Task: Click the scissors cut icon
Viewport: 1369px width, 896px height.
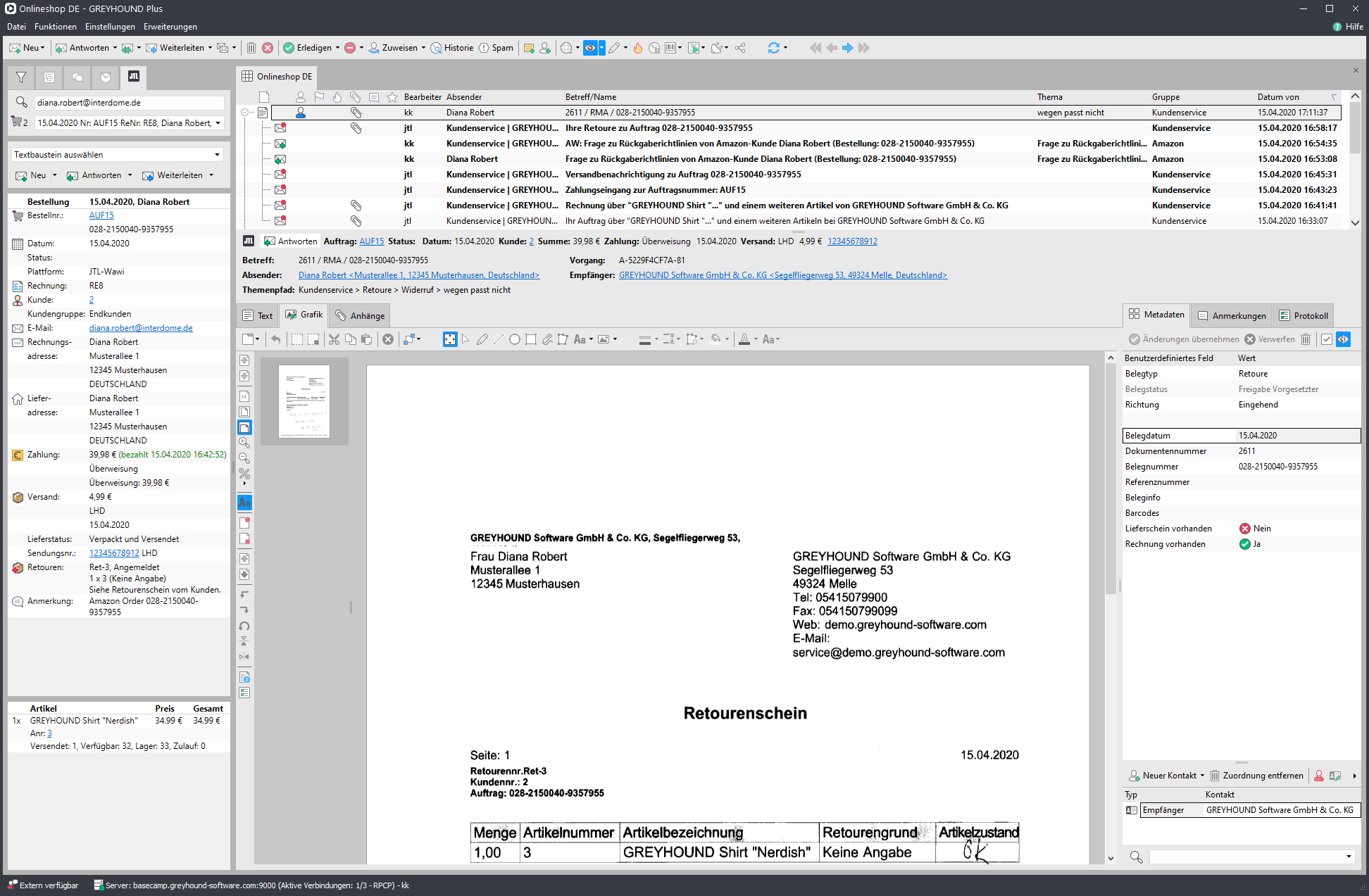Action: pyautogui.click(x=334, y=339)
